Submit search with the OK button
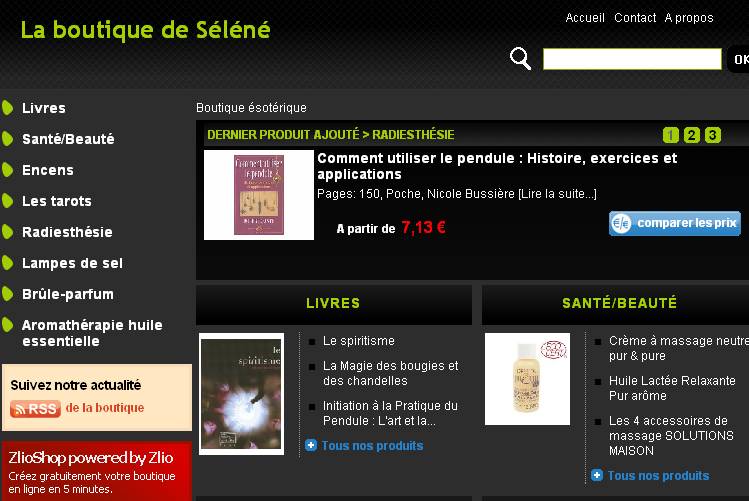The image size is (749, 501). 738,59
